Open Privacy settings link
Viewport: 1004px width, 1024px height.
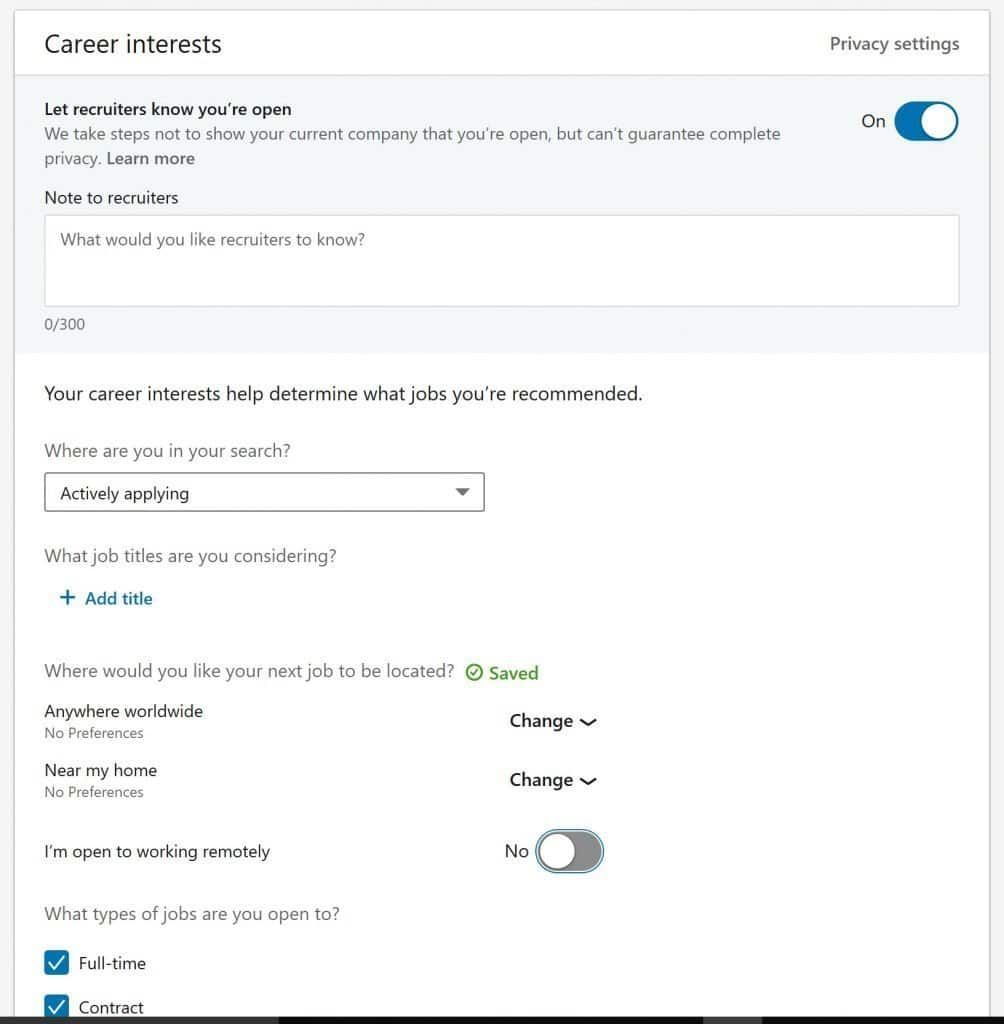point(894,44)
